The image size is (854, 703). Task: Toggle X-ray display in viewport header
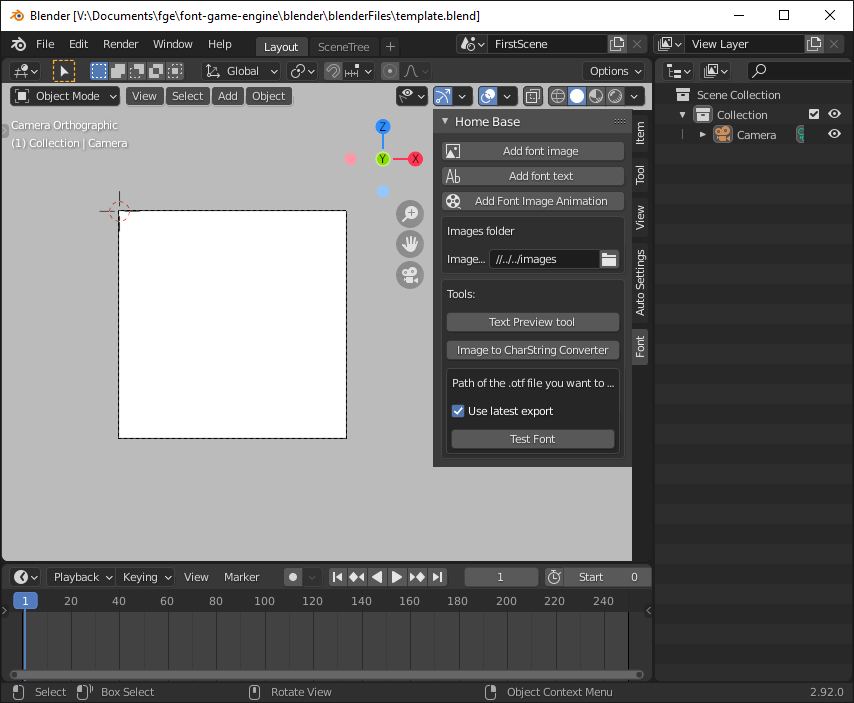pyautogui.click(x=533, y=96)
